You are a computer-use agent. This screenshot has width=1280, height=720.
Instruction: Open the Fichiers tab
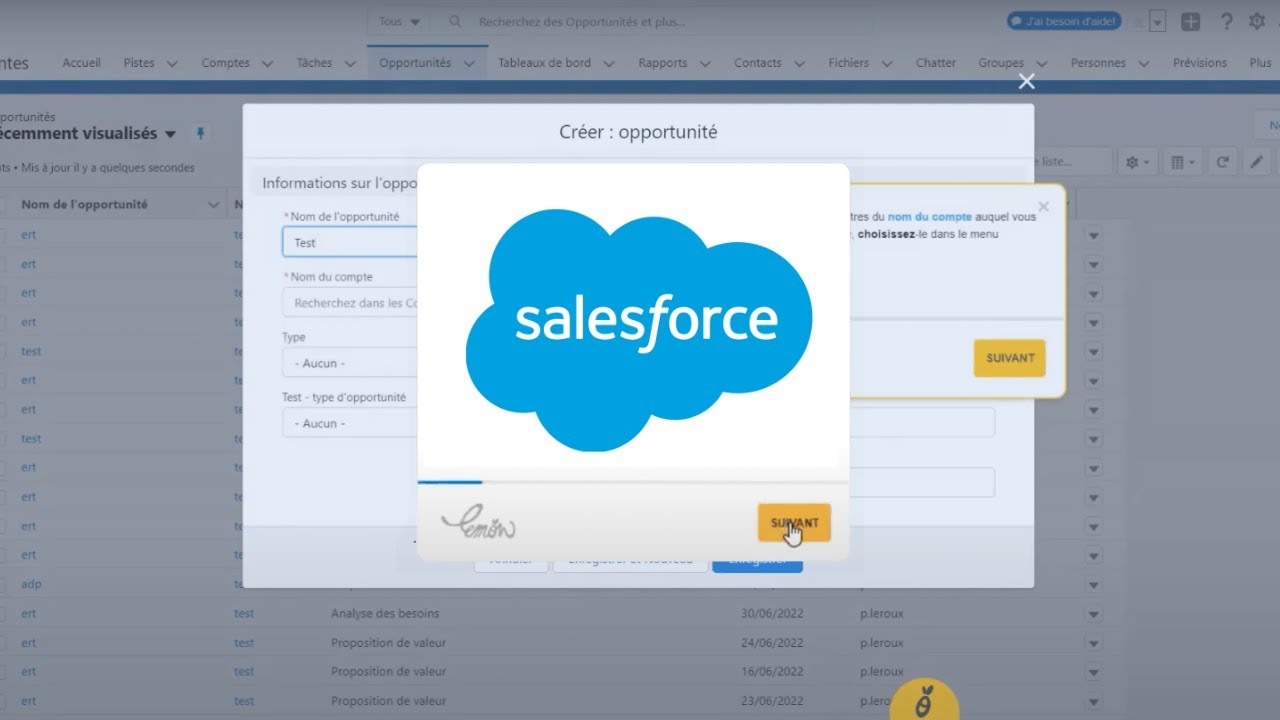coord(849,63)
